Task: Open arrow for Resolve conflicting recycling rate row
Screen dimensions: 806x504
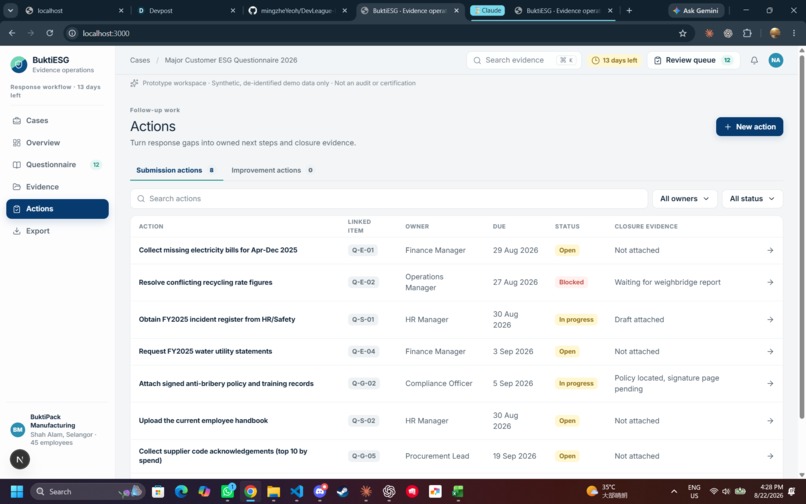Action: [770, 282]
